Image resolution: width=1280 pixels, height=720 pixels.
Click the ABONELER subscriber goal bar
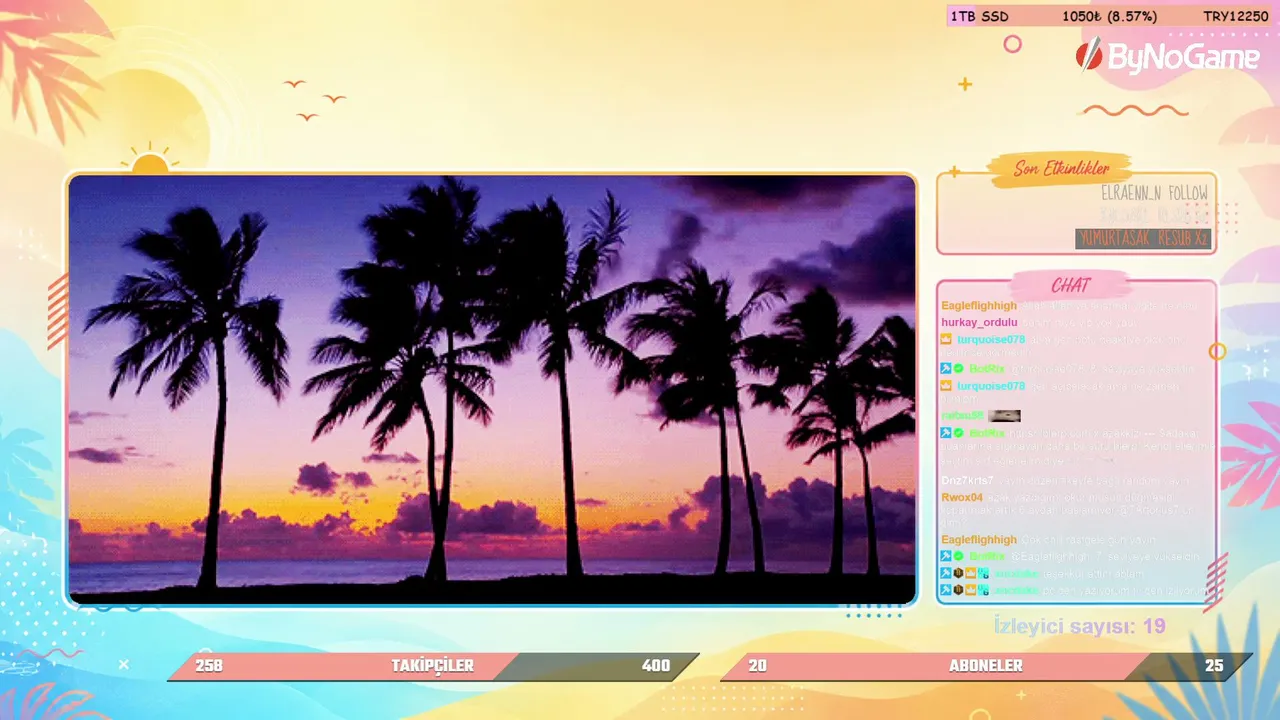(x=986, y=666)
